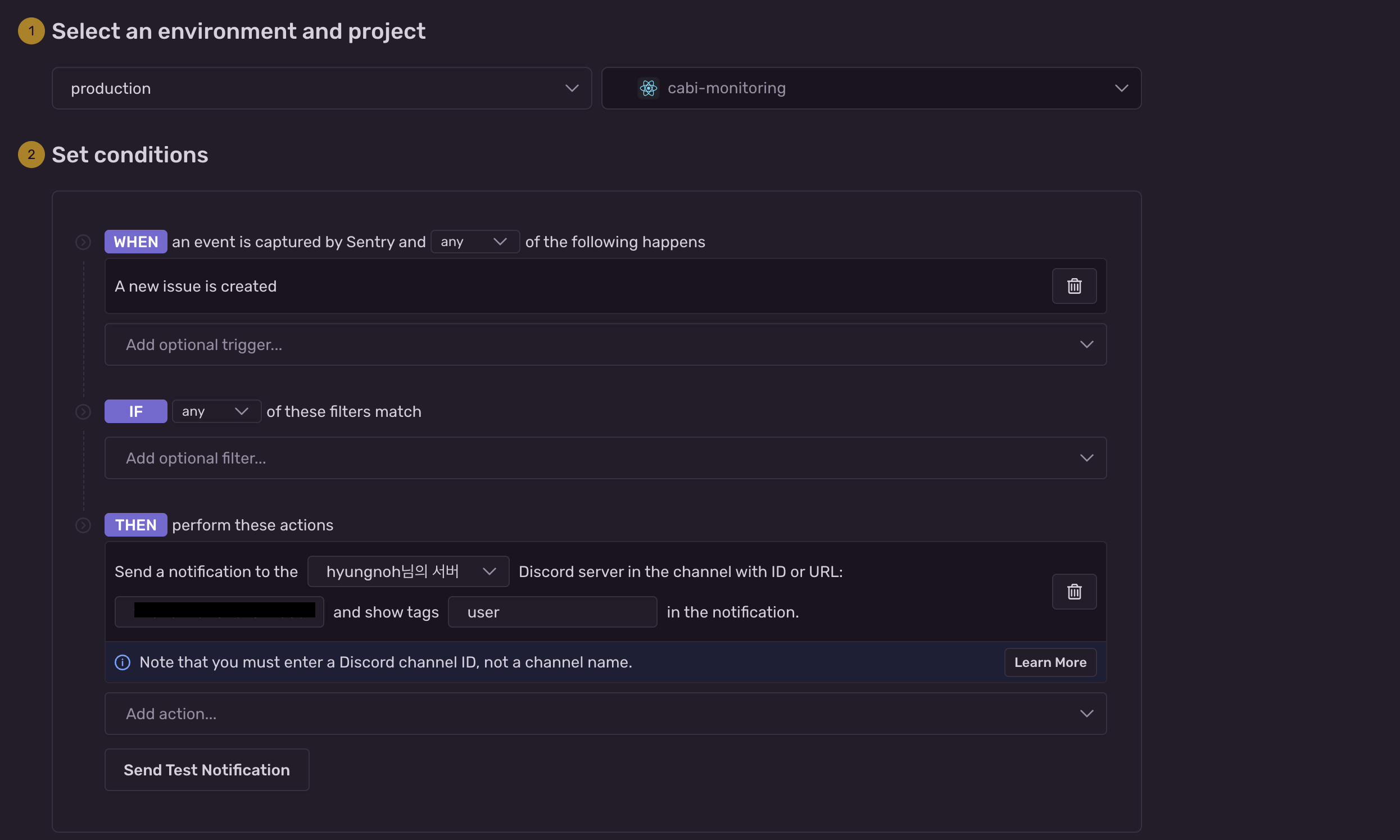Click the circle arrow icon beside WHEN
Image resolution: width=1400 pixels, height=840 pixels.
coord(83,242)
